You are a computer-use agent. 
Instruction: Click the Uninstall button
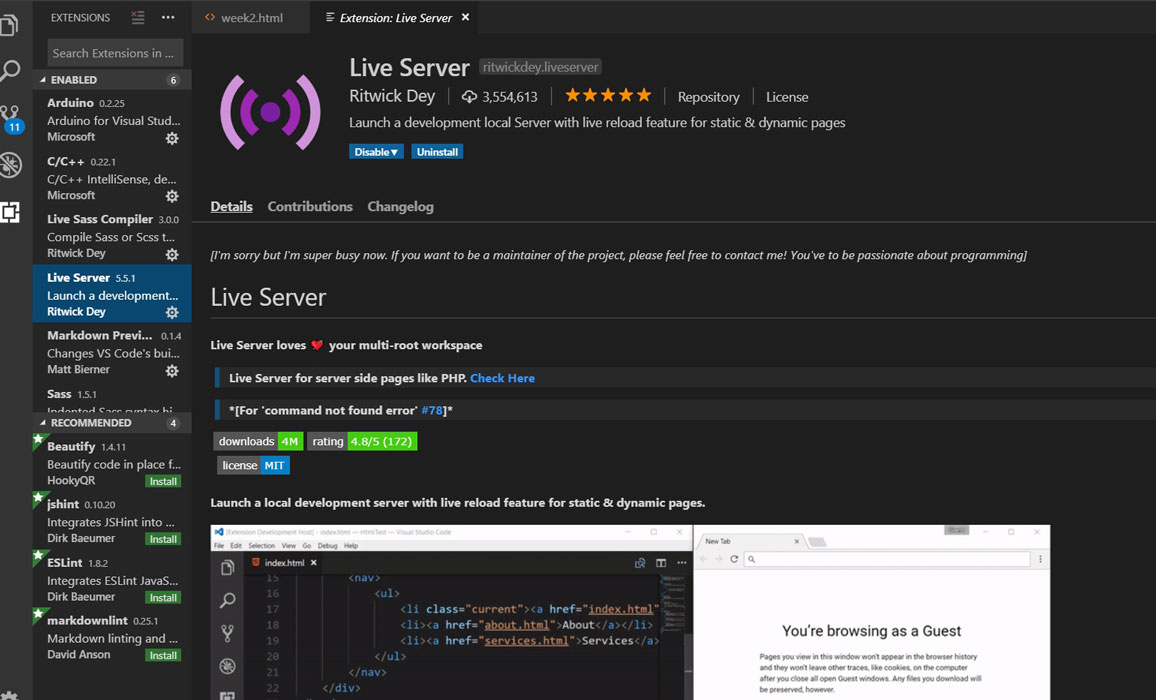pos(437,152)
